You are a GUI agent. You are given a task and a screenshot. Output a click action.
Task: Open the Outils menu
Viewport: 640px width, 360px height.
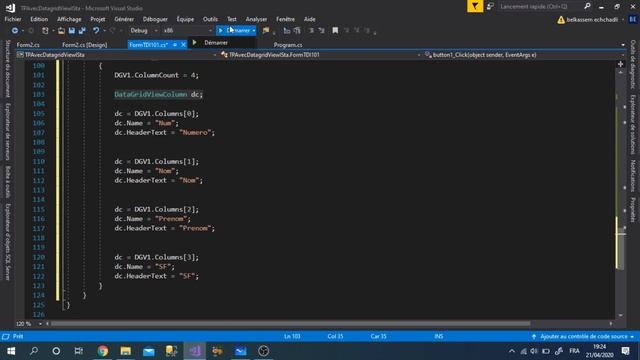(210, 19)
